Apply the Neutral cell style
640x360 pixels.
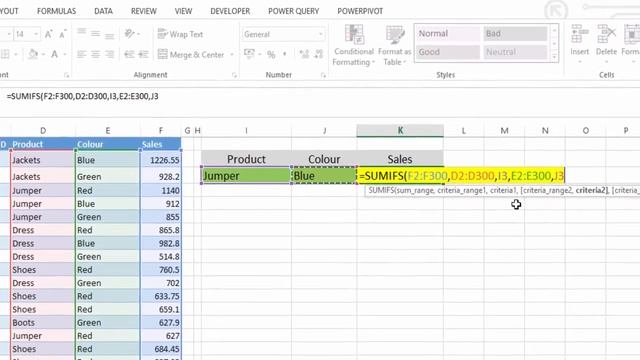click(515, 52)
